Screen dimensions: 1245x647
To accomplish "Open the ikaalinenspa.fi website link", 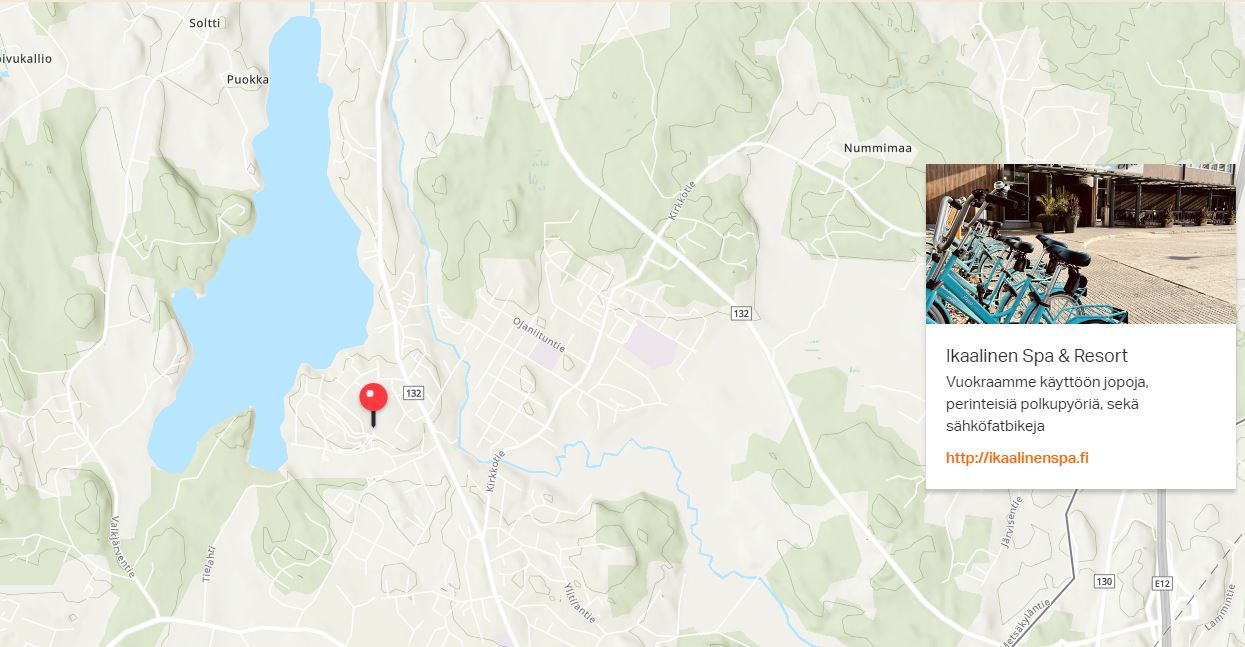I will [1017, 458].
